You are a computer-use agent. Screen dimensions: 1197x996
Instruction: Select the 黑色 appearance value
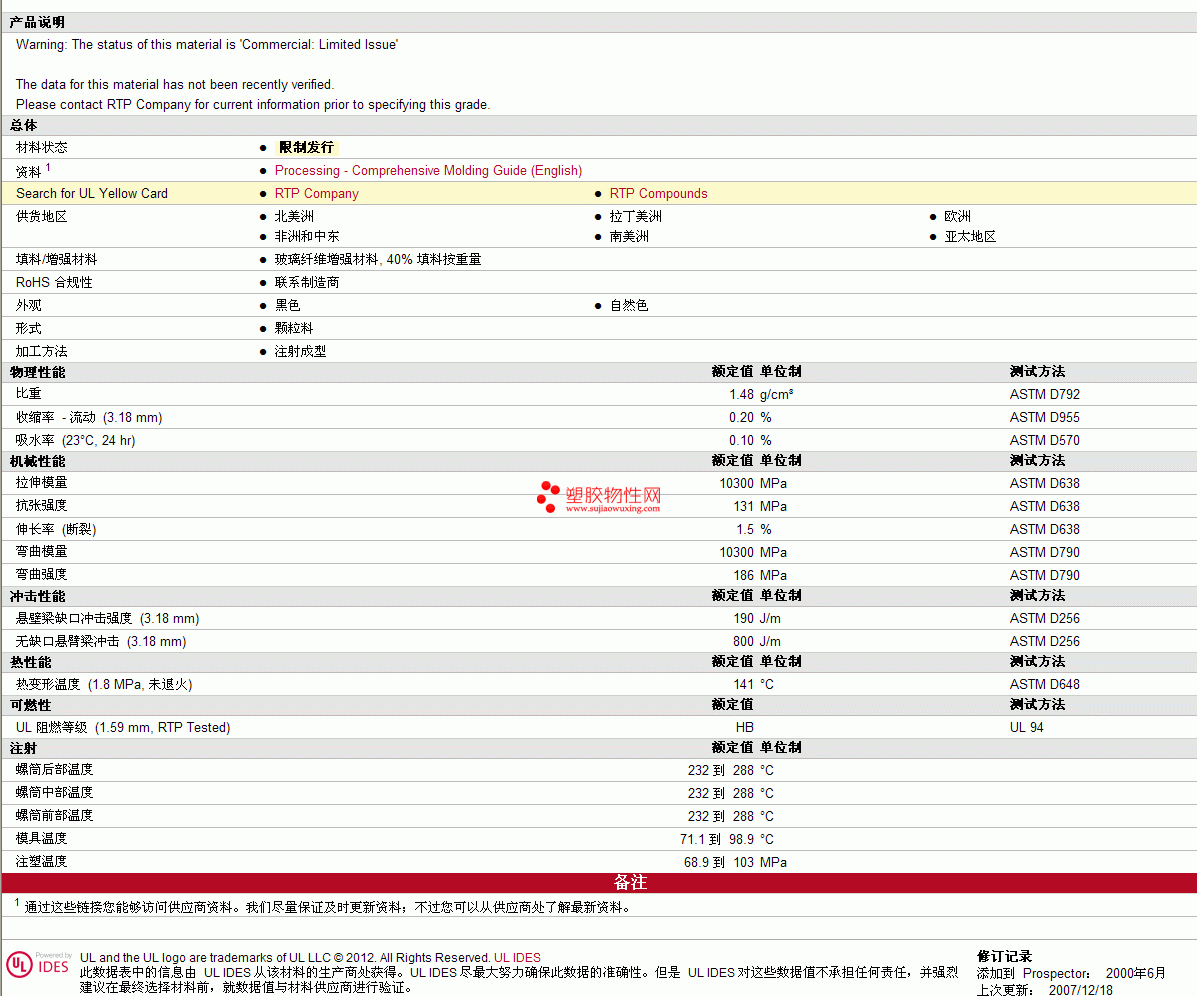tap(287, 305)
